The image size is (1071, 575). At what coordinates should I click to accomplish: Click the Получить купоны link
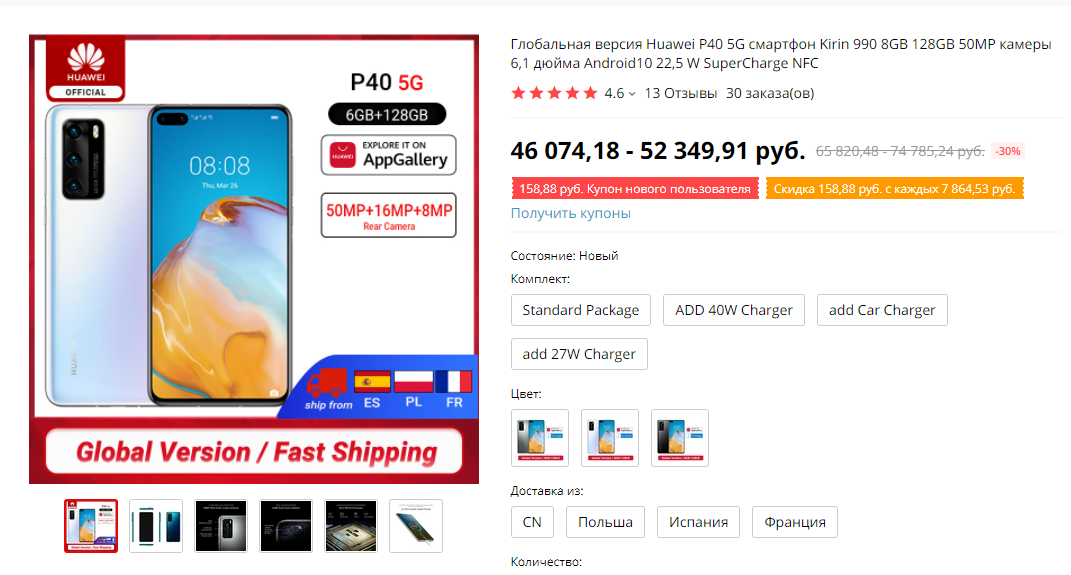pos(570,213)
